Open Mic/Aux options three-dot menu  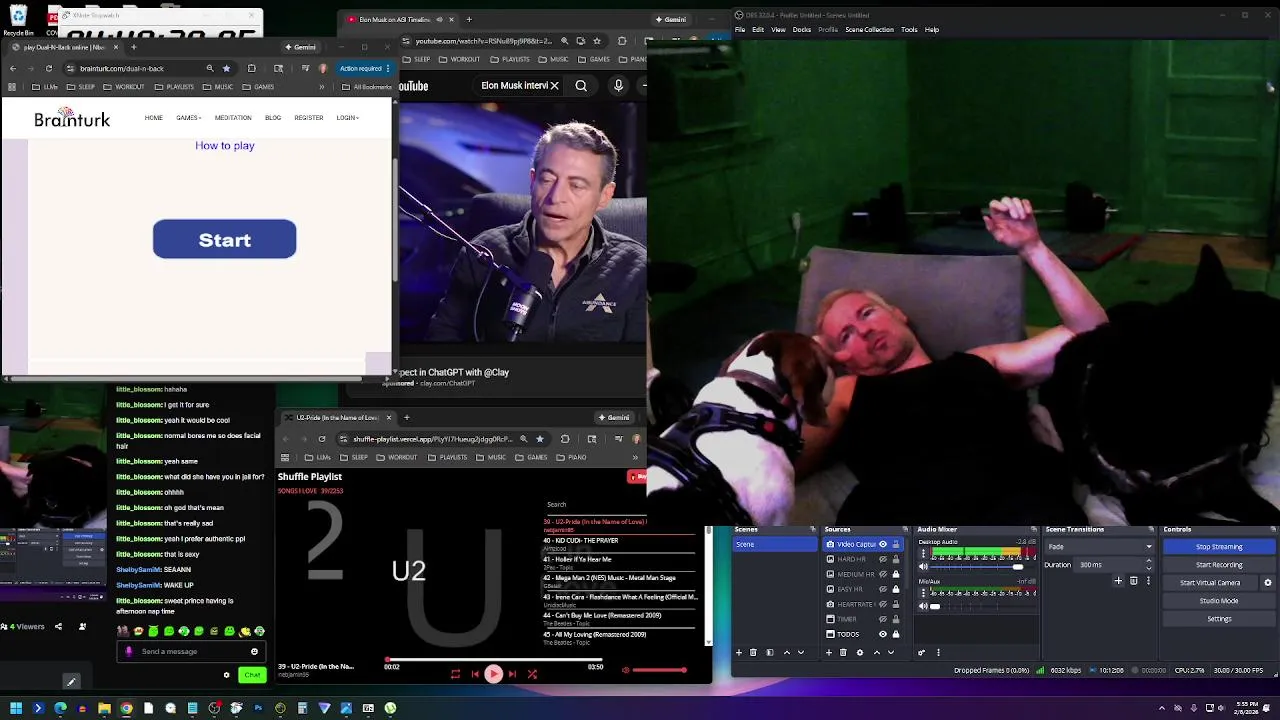(x=923, y=593)
